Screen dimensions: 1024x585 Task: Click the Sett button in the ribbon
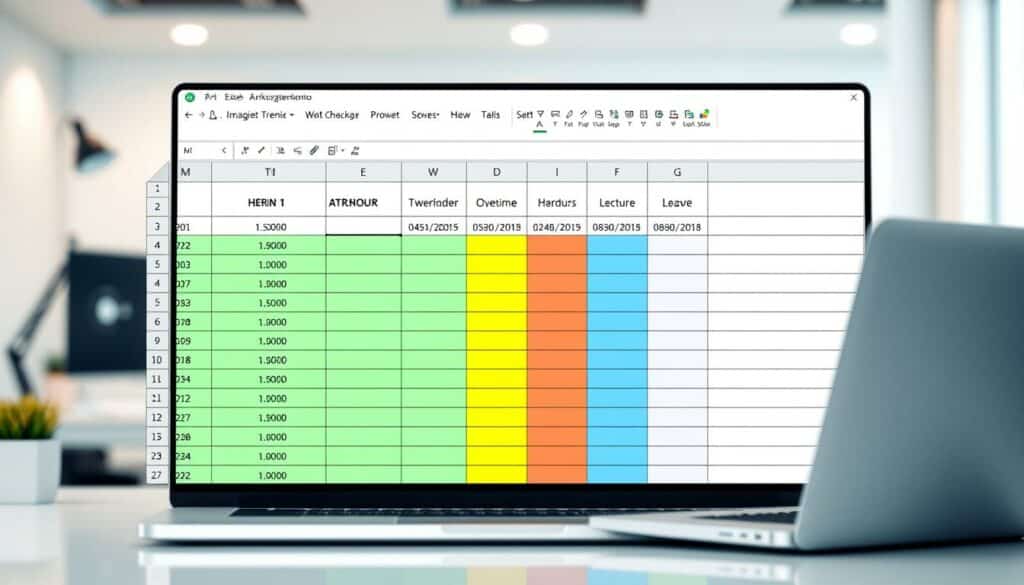(524, 116)
